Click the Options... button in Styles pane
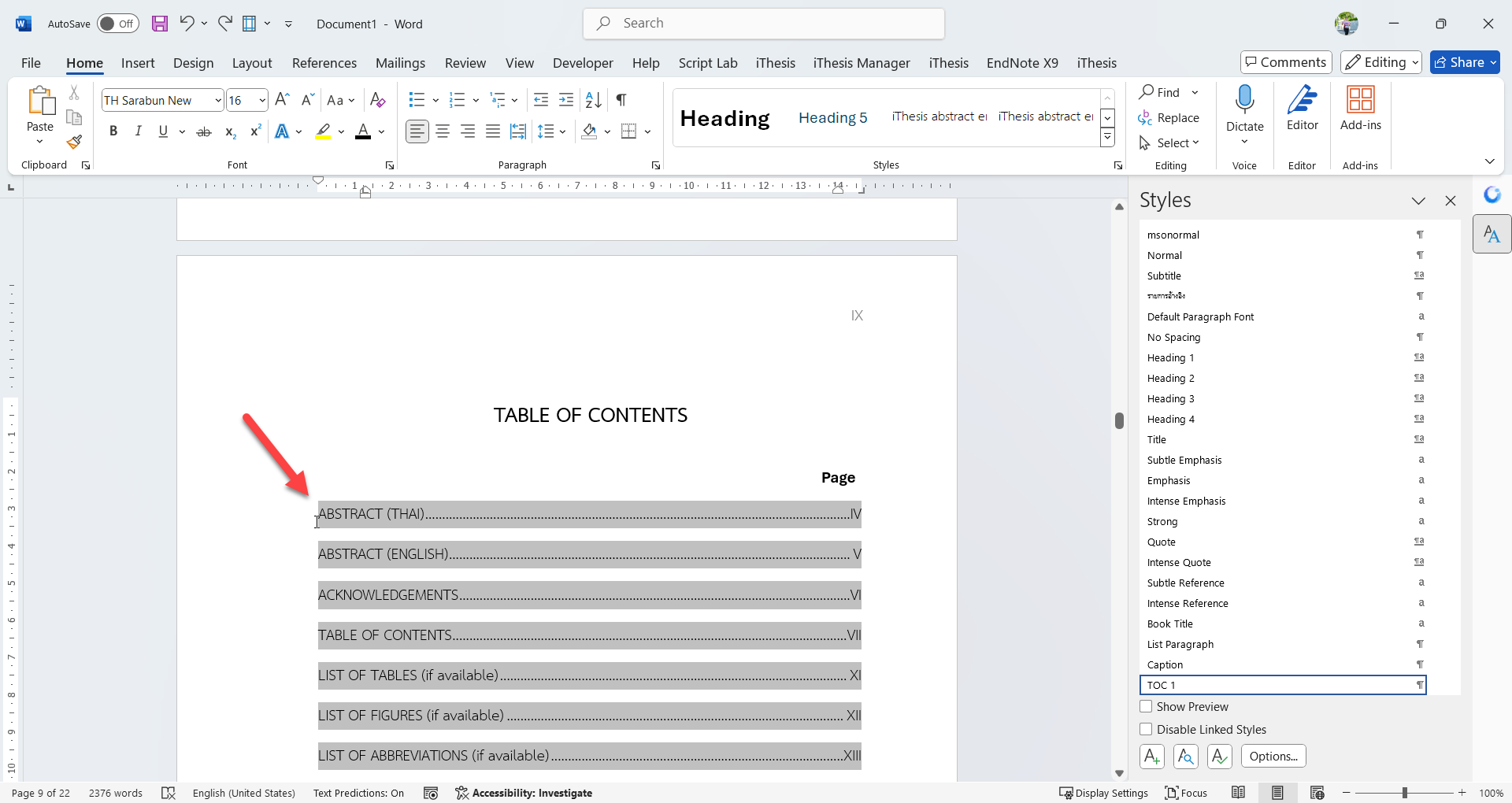The height and width of the screenshot is (803, 1512). [x=1273, y=757]
